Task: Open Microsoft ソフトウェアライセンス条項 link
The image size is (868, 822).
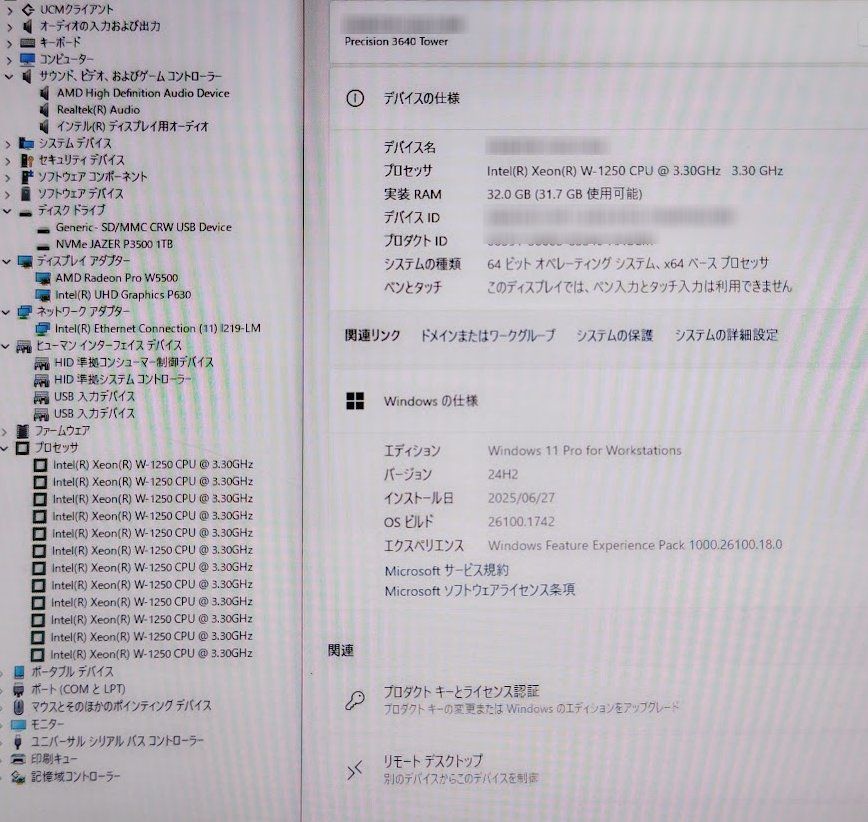Action: [x=479, y=591]
